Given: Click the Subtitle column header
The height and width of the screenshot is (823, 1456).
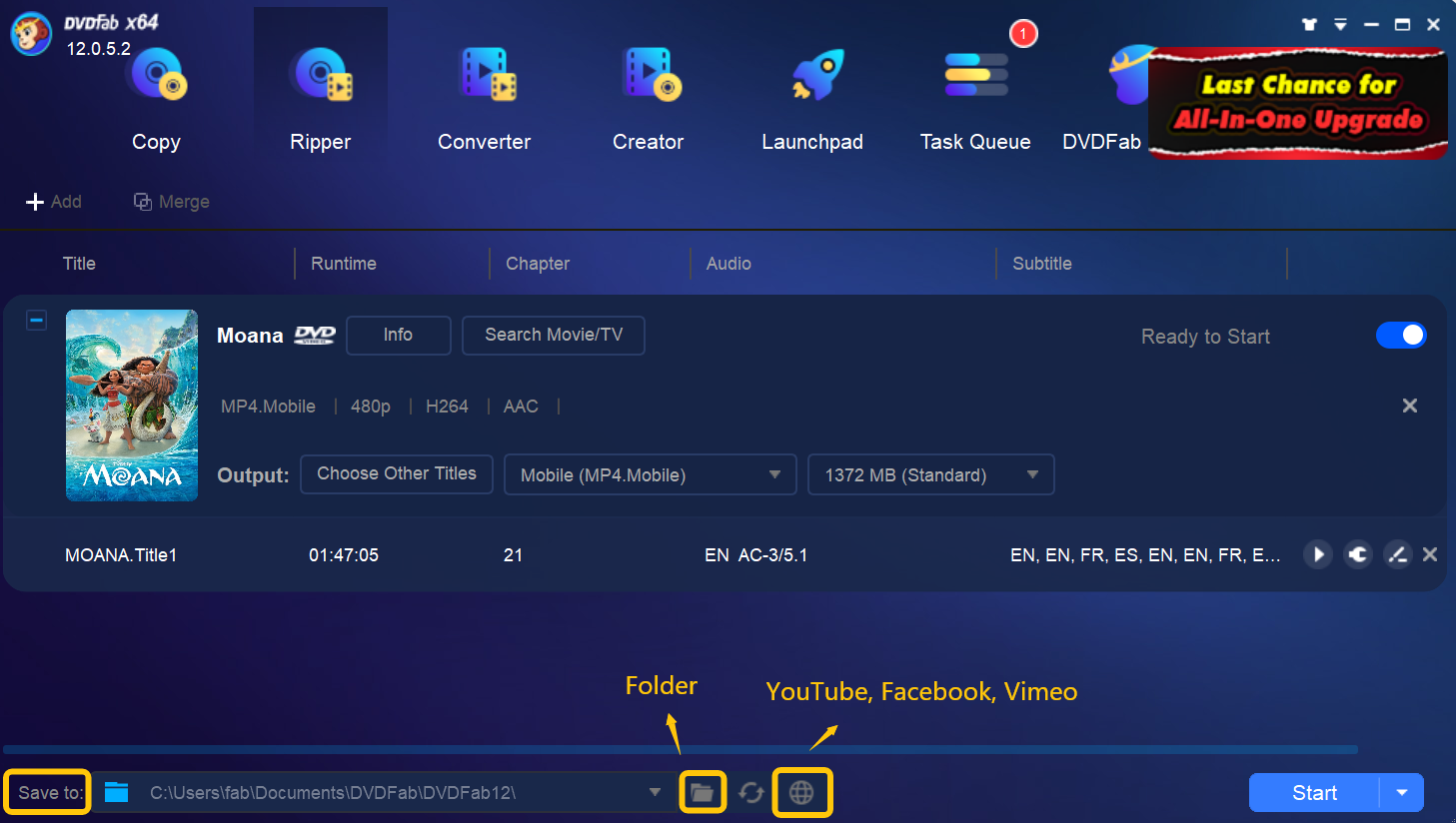Looking at the screenshot, I should [x=1042, y=264].
